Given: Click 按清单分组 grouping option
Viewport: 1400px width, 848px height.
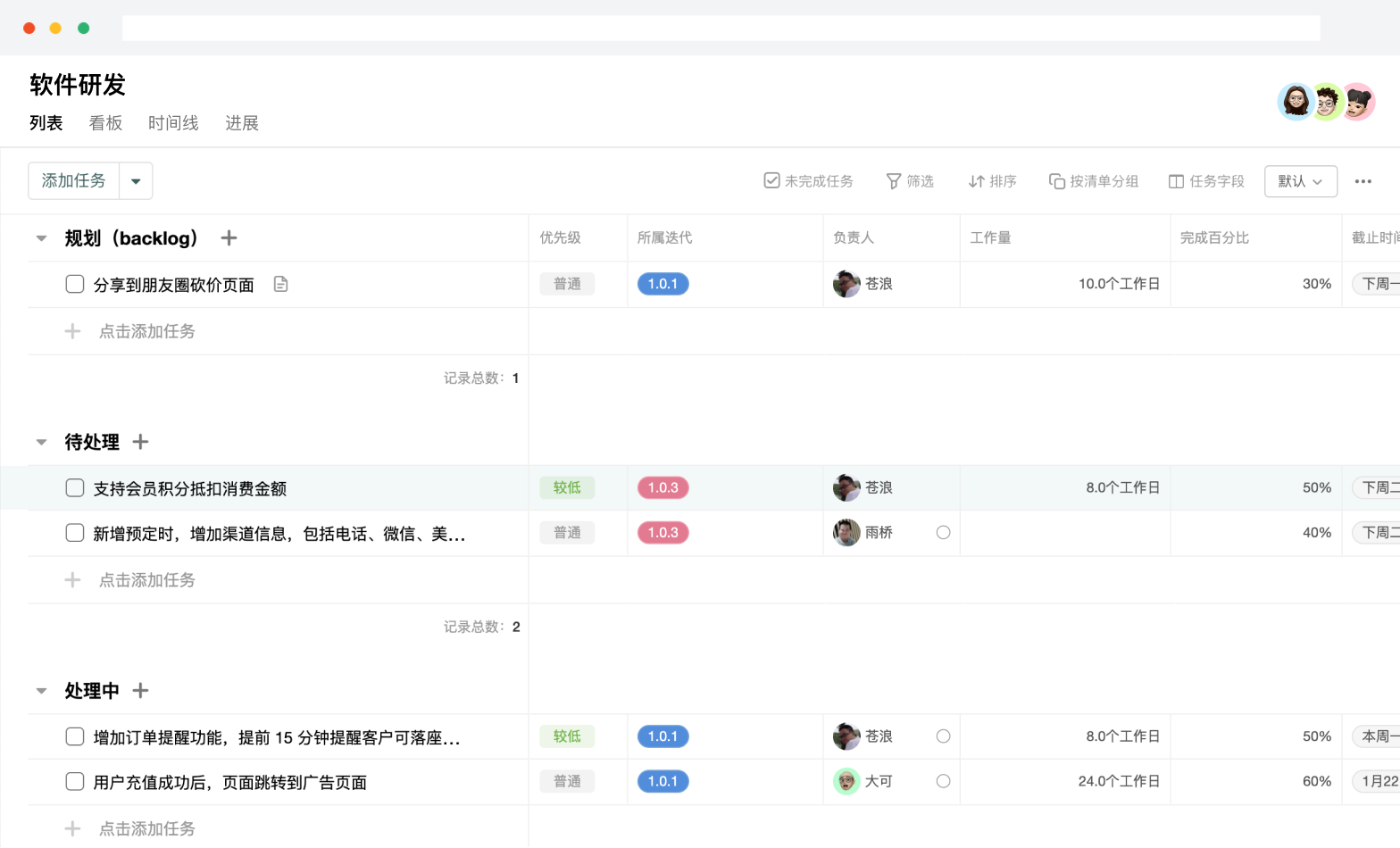Looking at the screenshot, I should [1094, 181].
